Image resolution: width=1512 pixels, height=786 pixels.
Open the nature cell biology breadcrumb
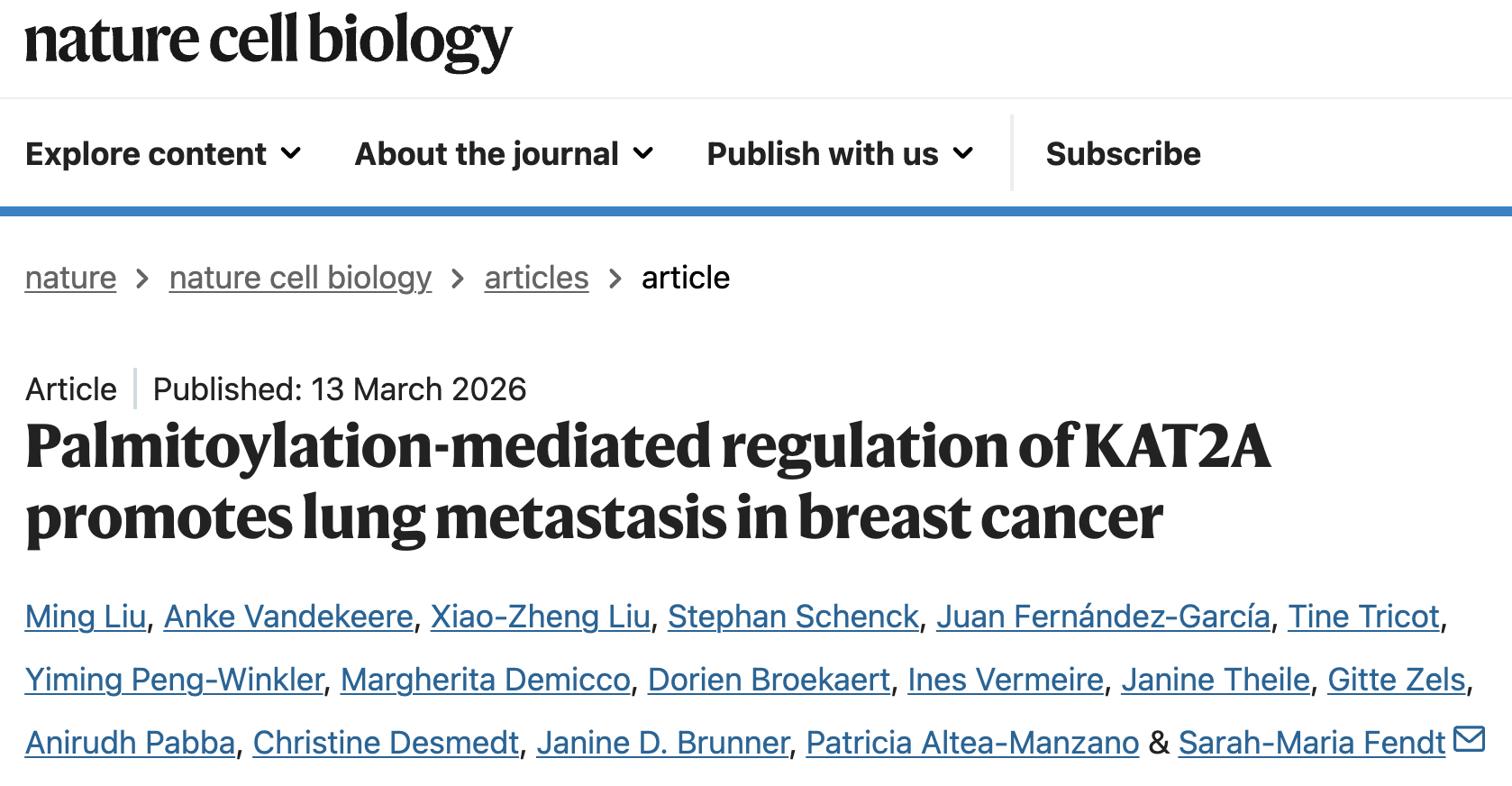pos(300,278)
